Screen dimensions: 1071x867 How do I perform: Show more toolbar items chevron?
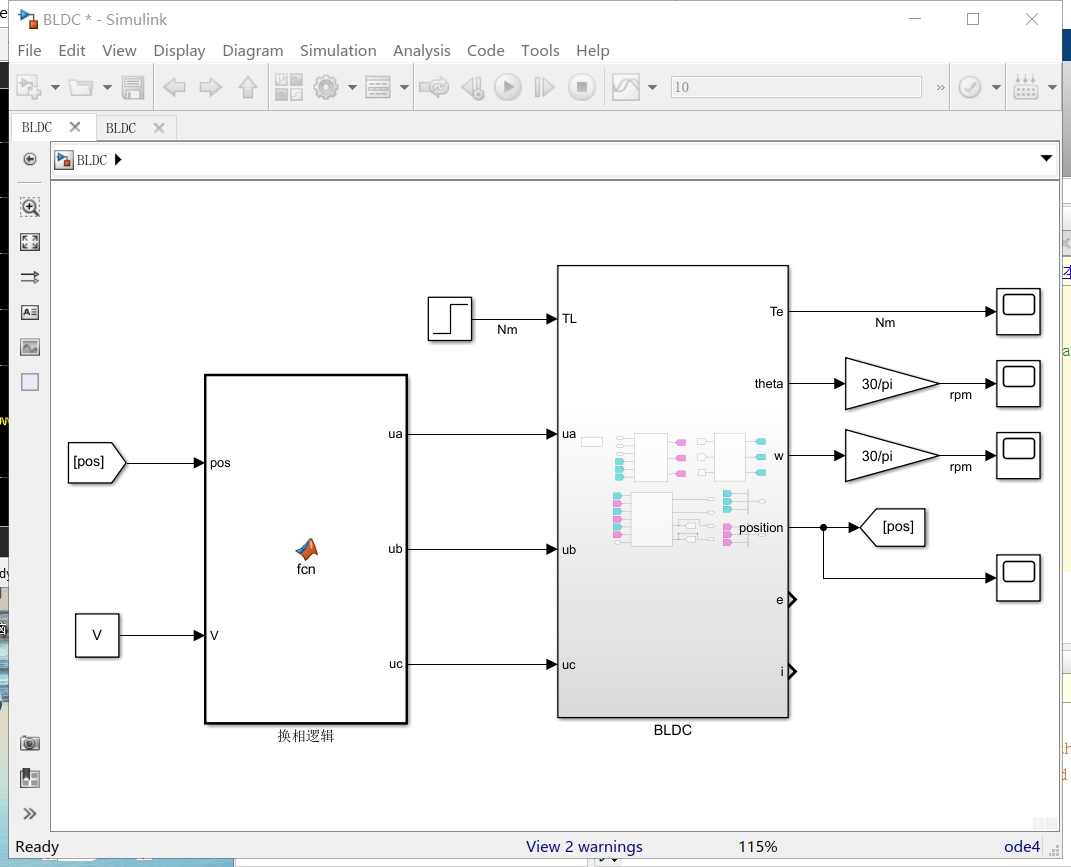tap(941, 87)
